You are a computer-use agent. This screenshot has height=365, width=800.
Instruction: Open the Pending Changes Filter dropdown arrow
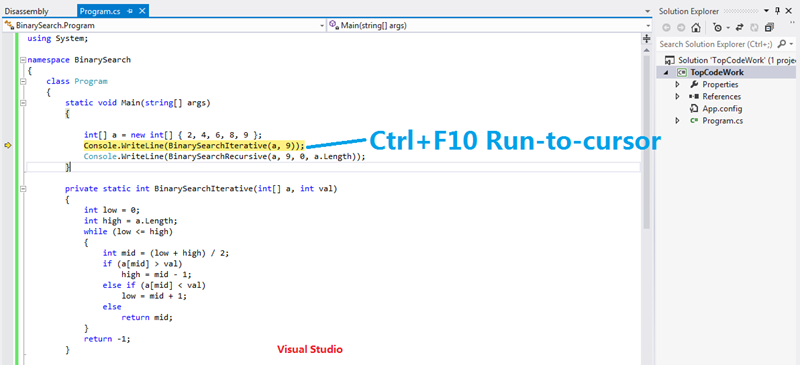(728, 28)
